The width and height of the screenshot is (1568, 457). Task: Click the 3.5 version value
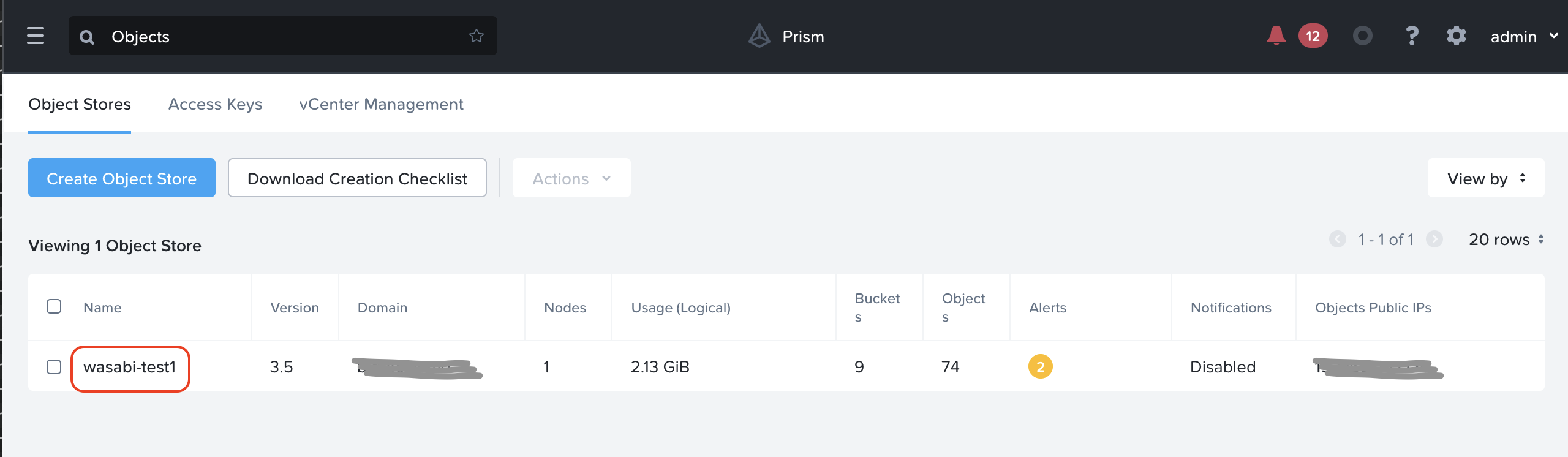pyautogui.click(x=282, y=367)
